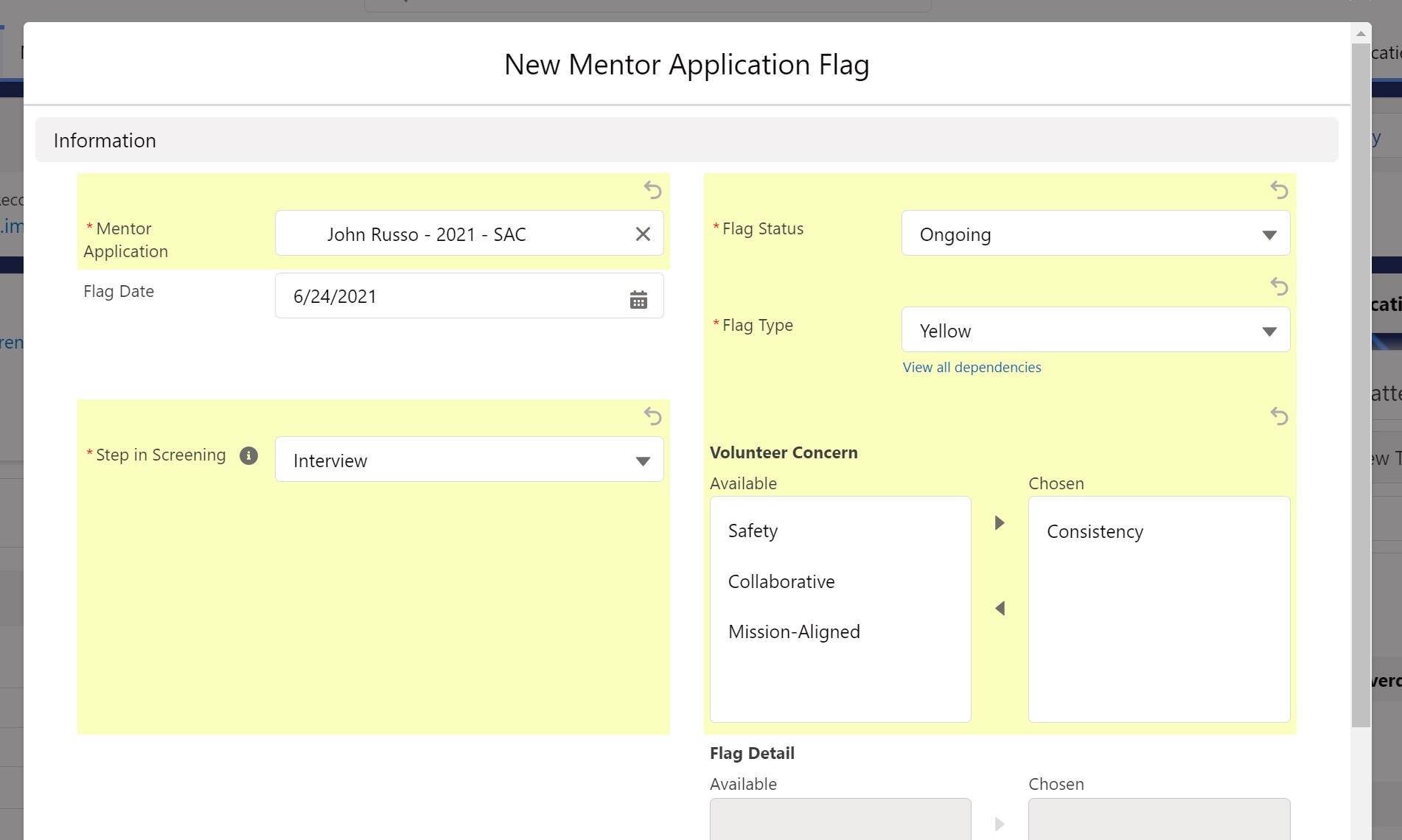The height and width of the screenshot is (840, 1402).
Task: Move Volunteer Concern back to Available list
Action: [1000, 609]
